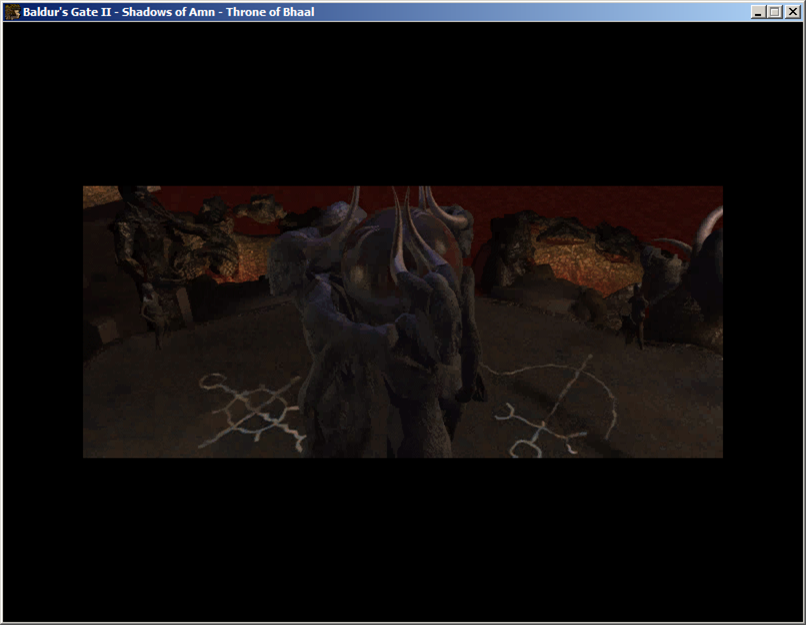Click the Baldur's Gate II title bar icon

pyautogui.click(x=12, y=12)
